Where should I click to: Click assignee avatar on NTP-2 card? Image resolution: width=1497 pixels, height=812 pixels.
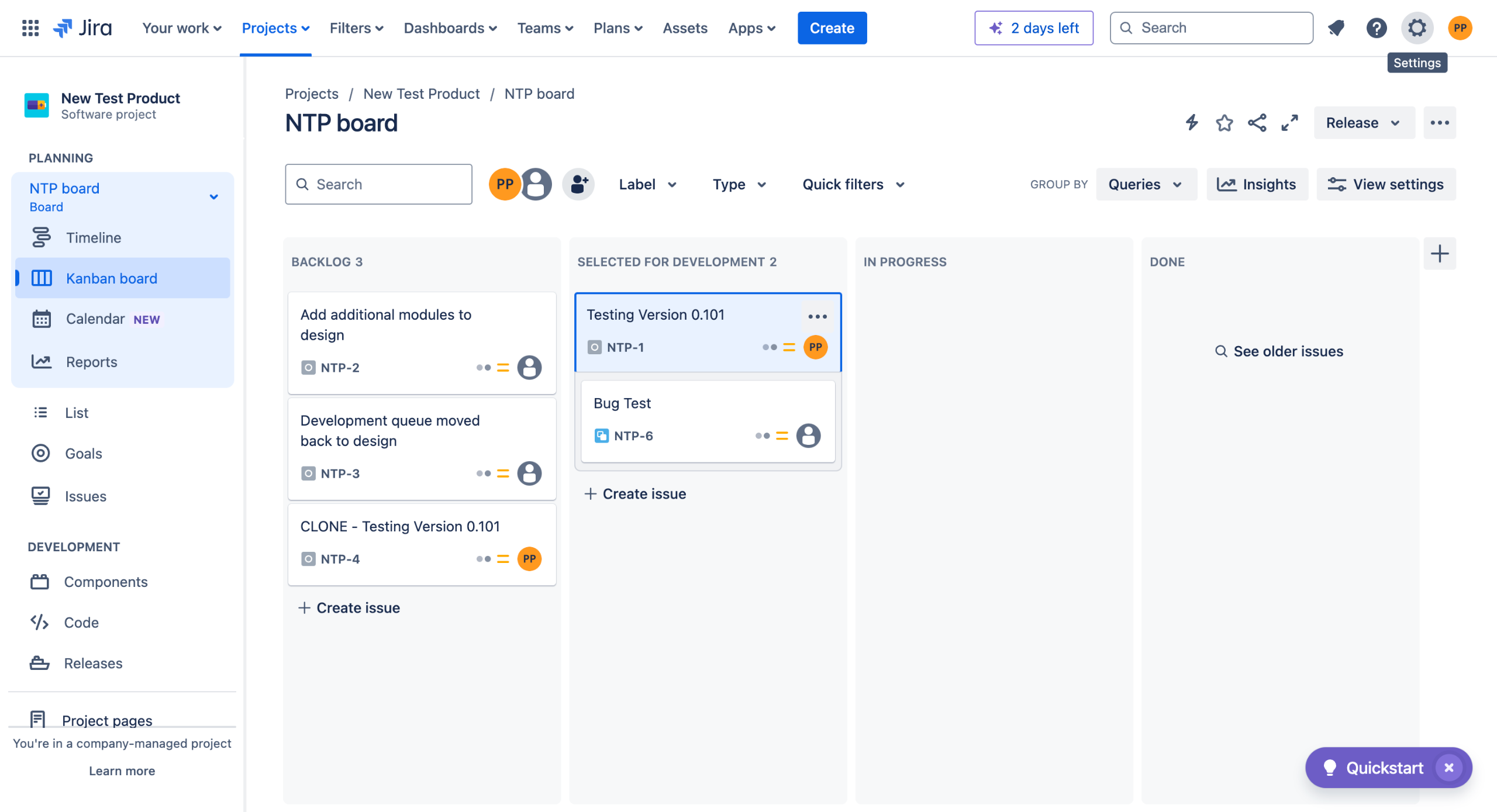(x=529, y=368)
